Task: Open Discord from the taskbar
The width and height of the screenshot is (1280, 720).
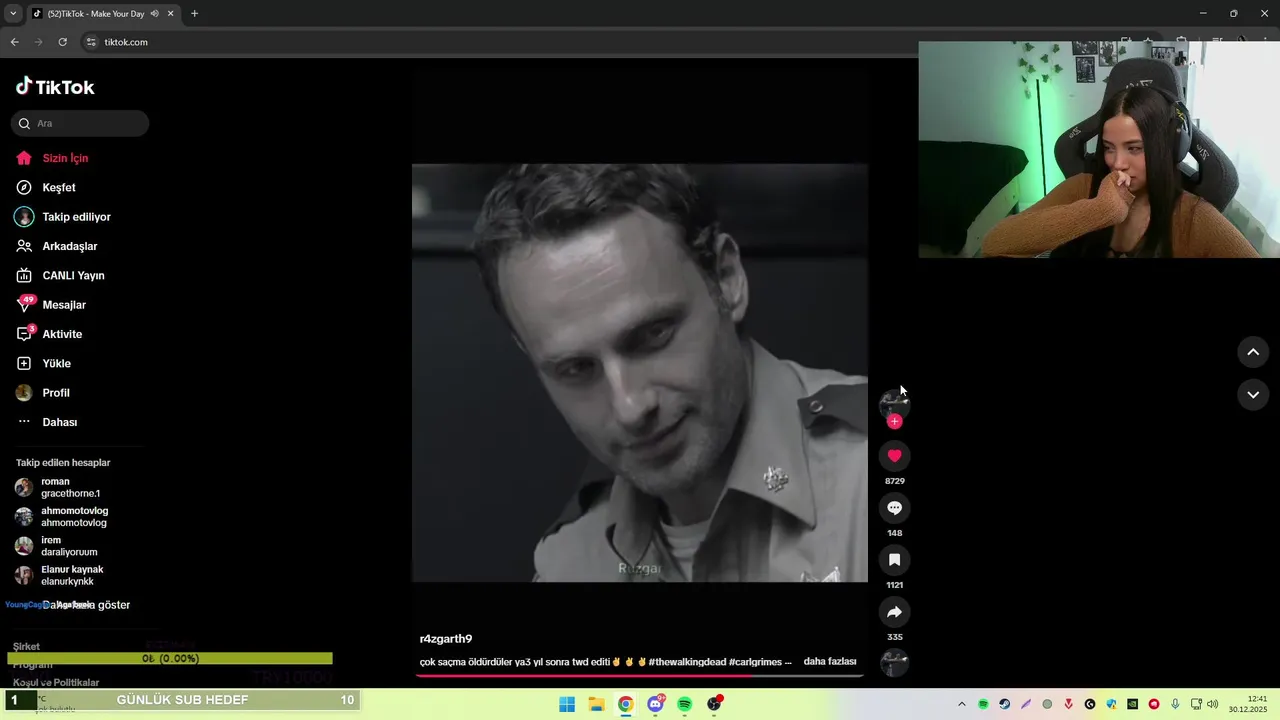Action: [x=655, y=704]
